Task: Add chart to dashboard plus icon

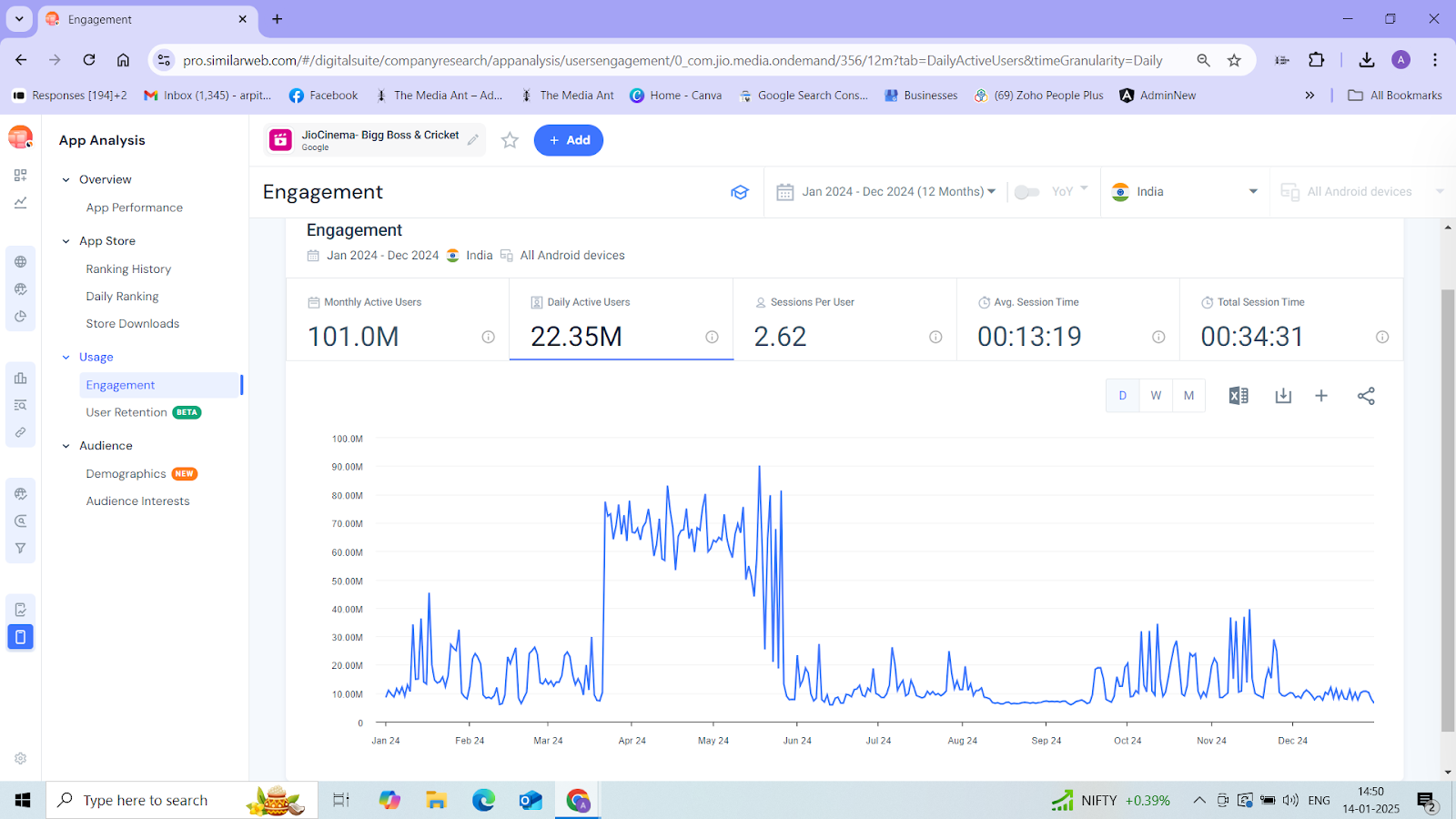Action: pos(1321,396)
